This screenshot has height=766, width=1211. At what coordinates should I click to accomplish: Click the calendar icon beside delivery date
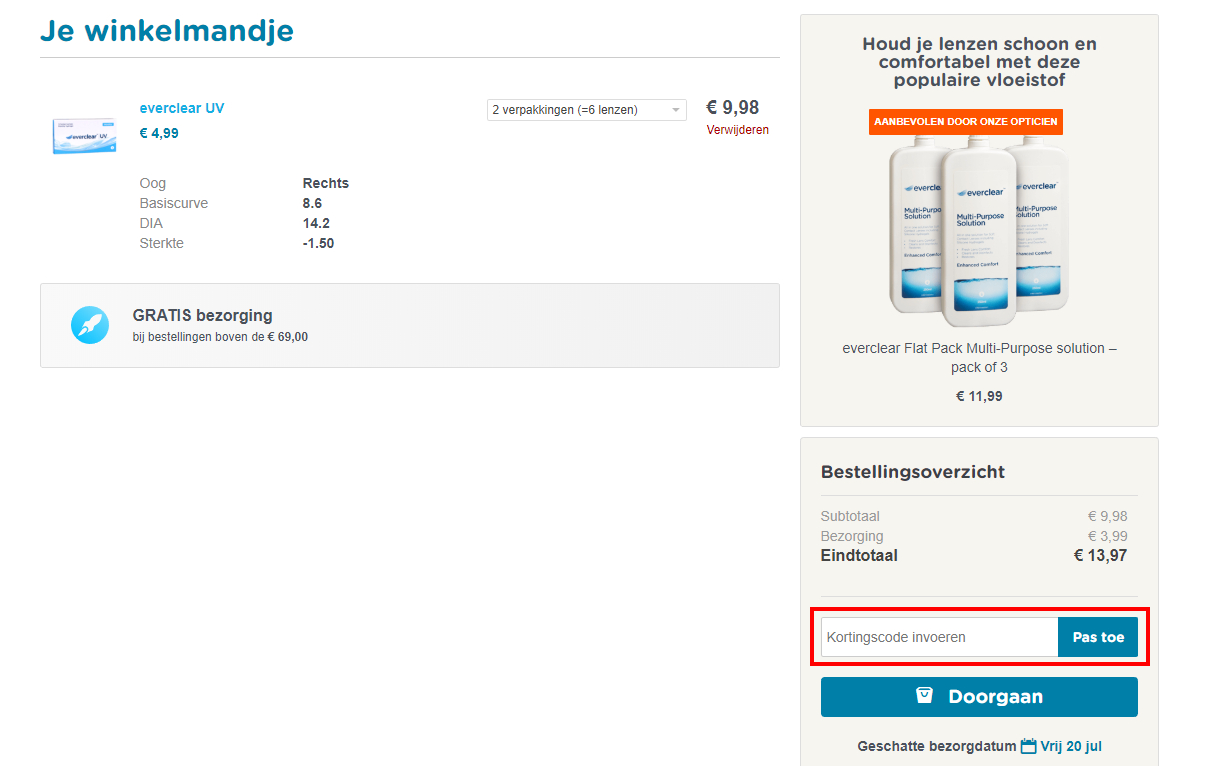click(1028, 746)
